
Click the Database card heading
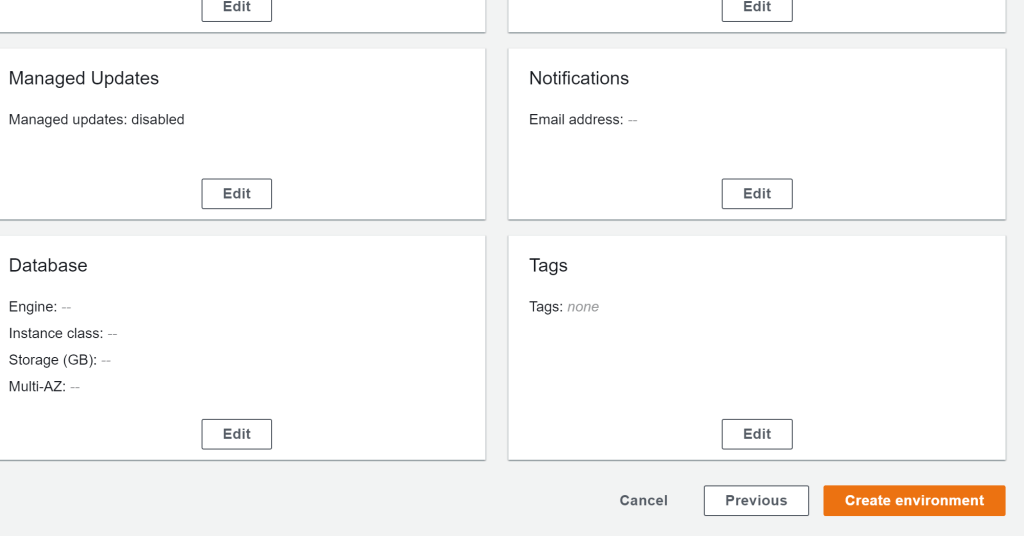(x=48, y=265)
